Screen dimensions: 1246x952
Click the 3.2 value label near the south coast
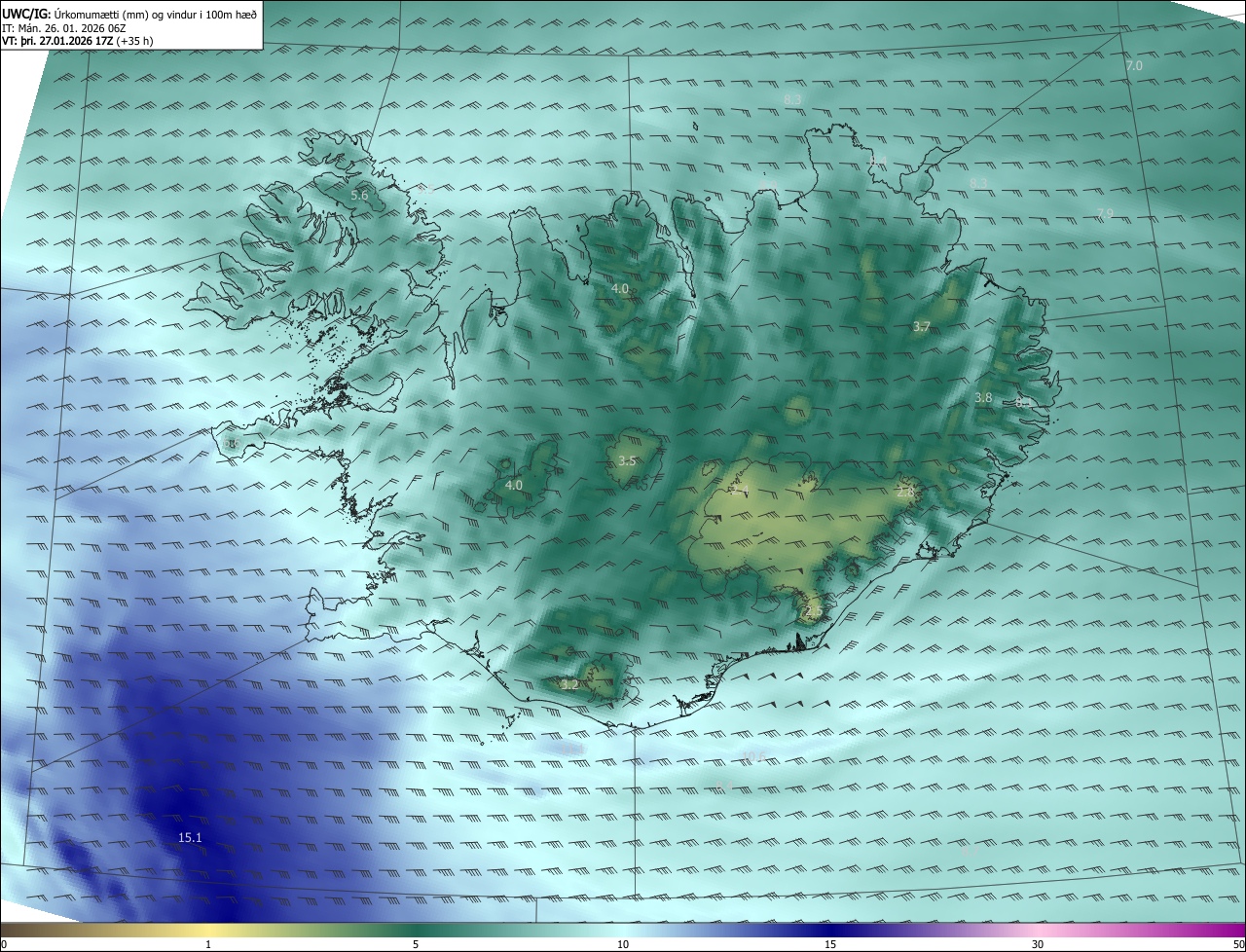tap(569, 685)
